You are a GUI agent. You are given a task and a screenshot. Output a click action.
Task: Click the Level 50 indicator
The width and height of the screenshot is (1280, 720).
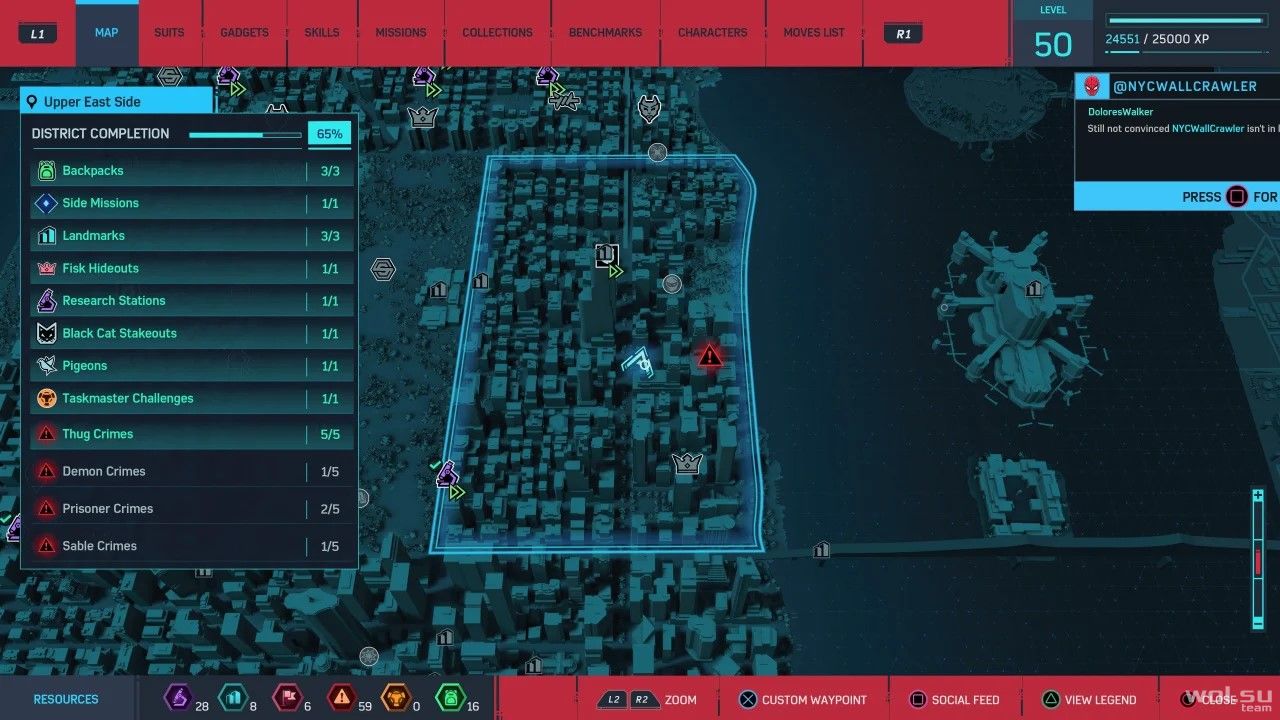1053,35
